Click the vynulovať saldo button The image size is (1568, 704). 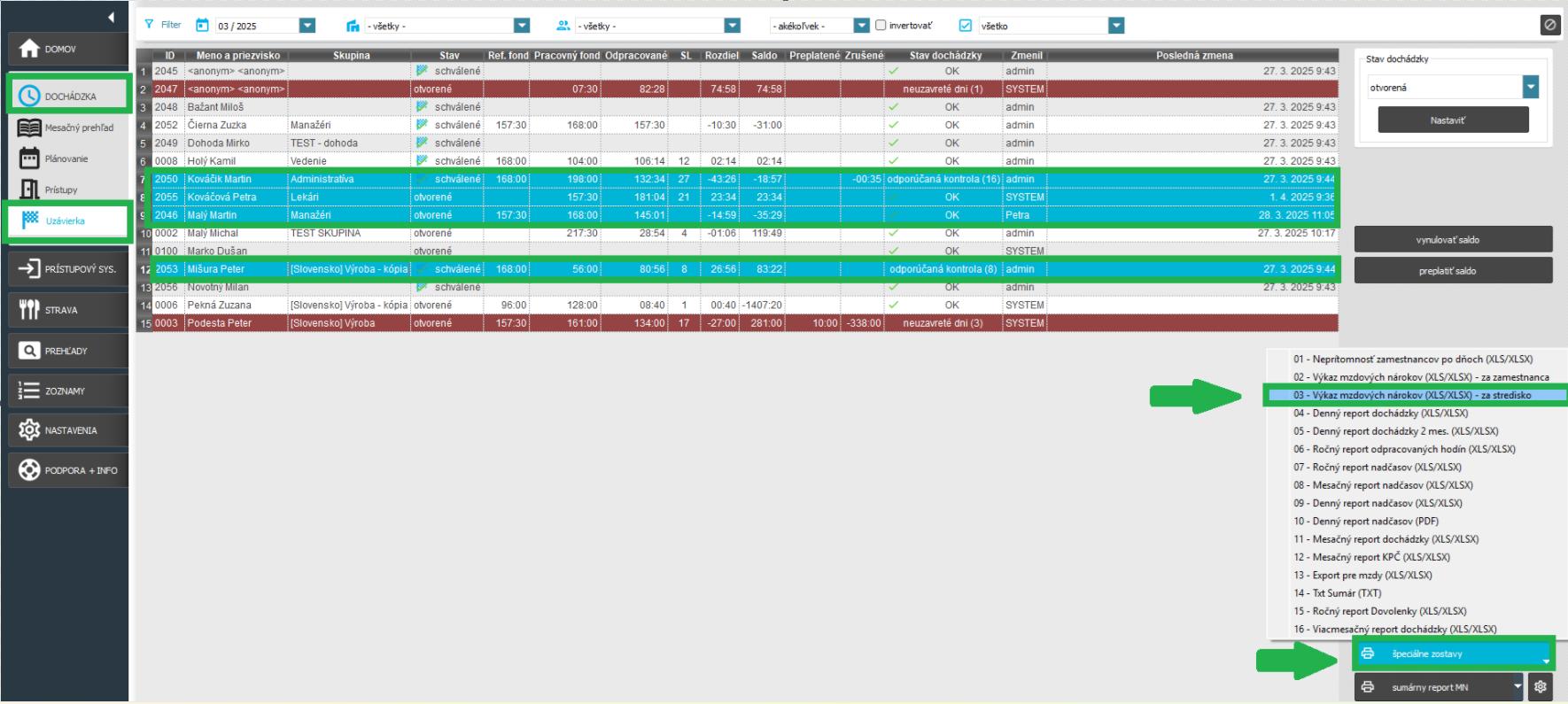point(1452,240)
